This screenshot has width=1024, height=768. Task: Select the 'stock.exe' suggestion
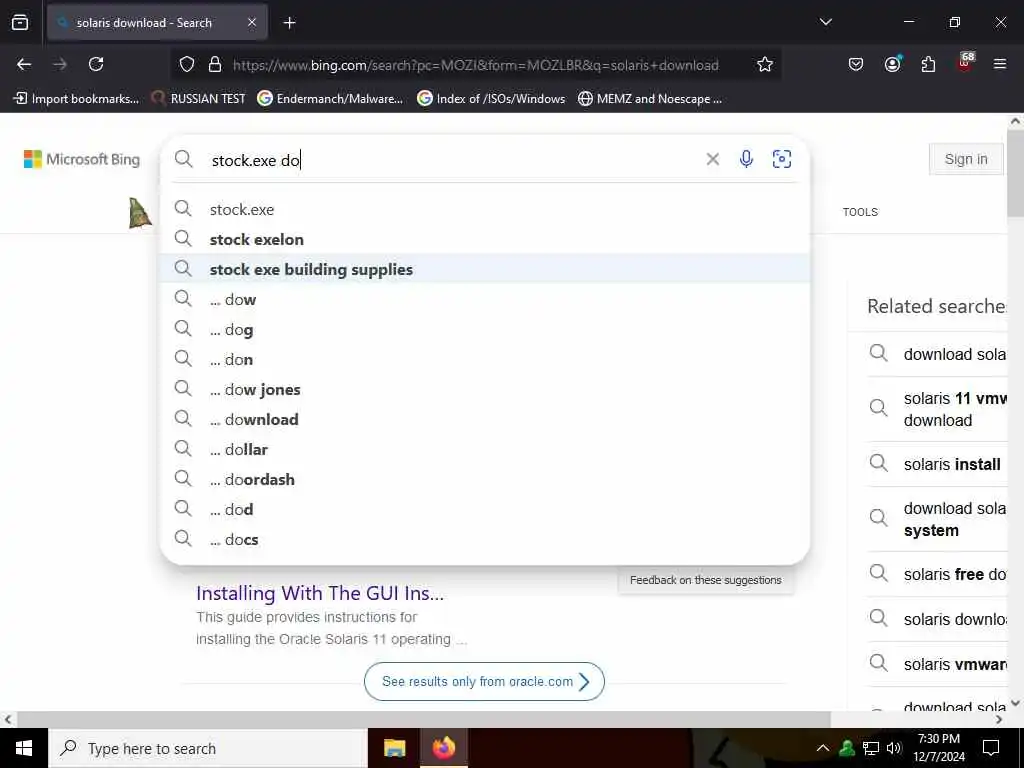coord(485,210)
